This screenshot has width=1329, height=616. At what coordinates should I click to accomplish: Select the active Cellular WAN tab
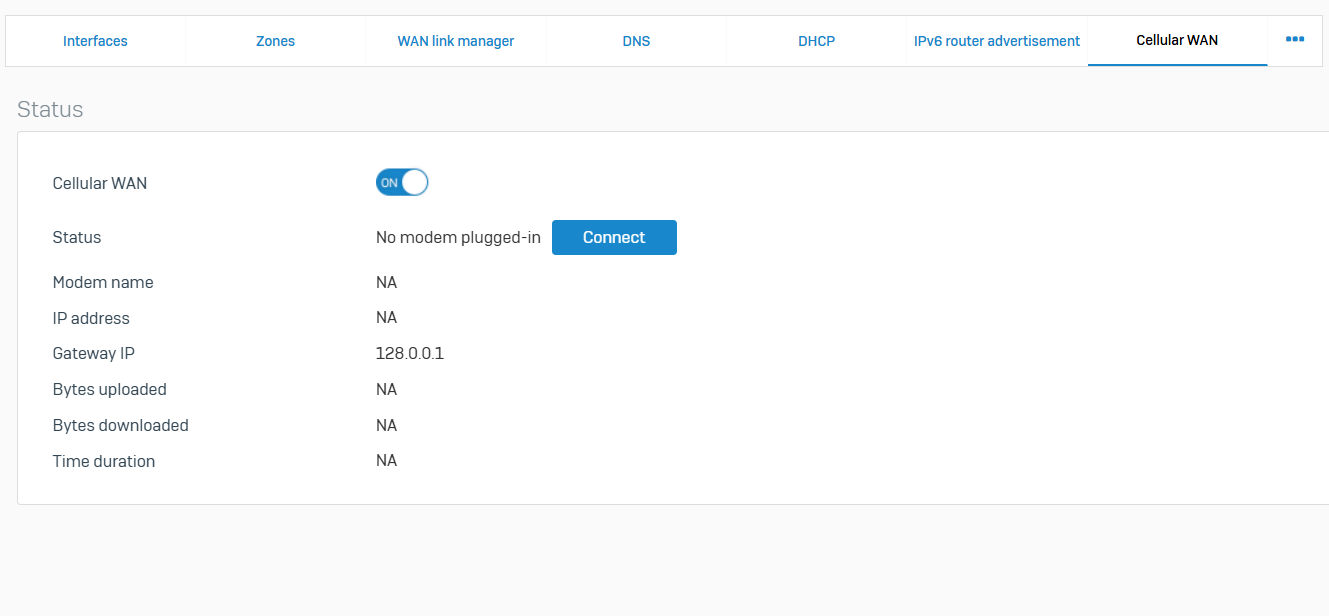(x=1177, y=41)
